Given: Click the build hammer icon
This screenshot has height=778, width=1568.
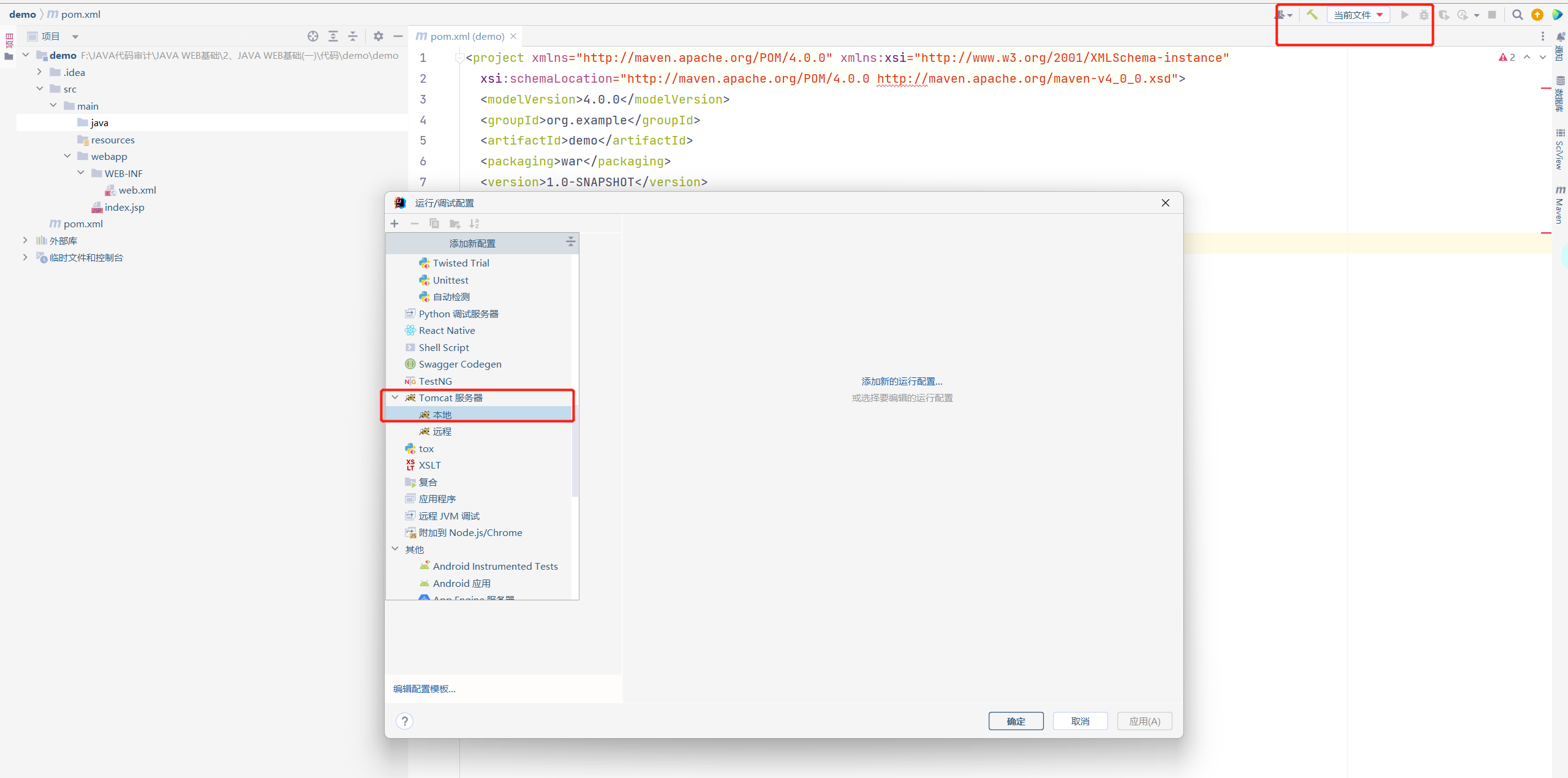Looking at the screenshot, I should (1311, 15).
